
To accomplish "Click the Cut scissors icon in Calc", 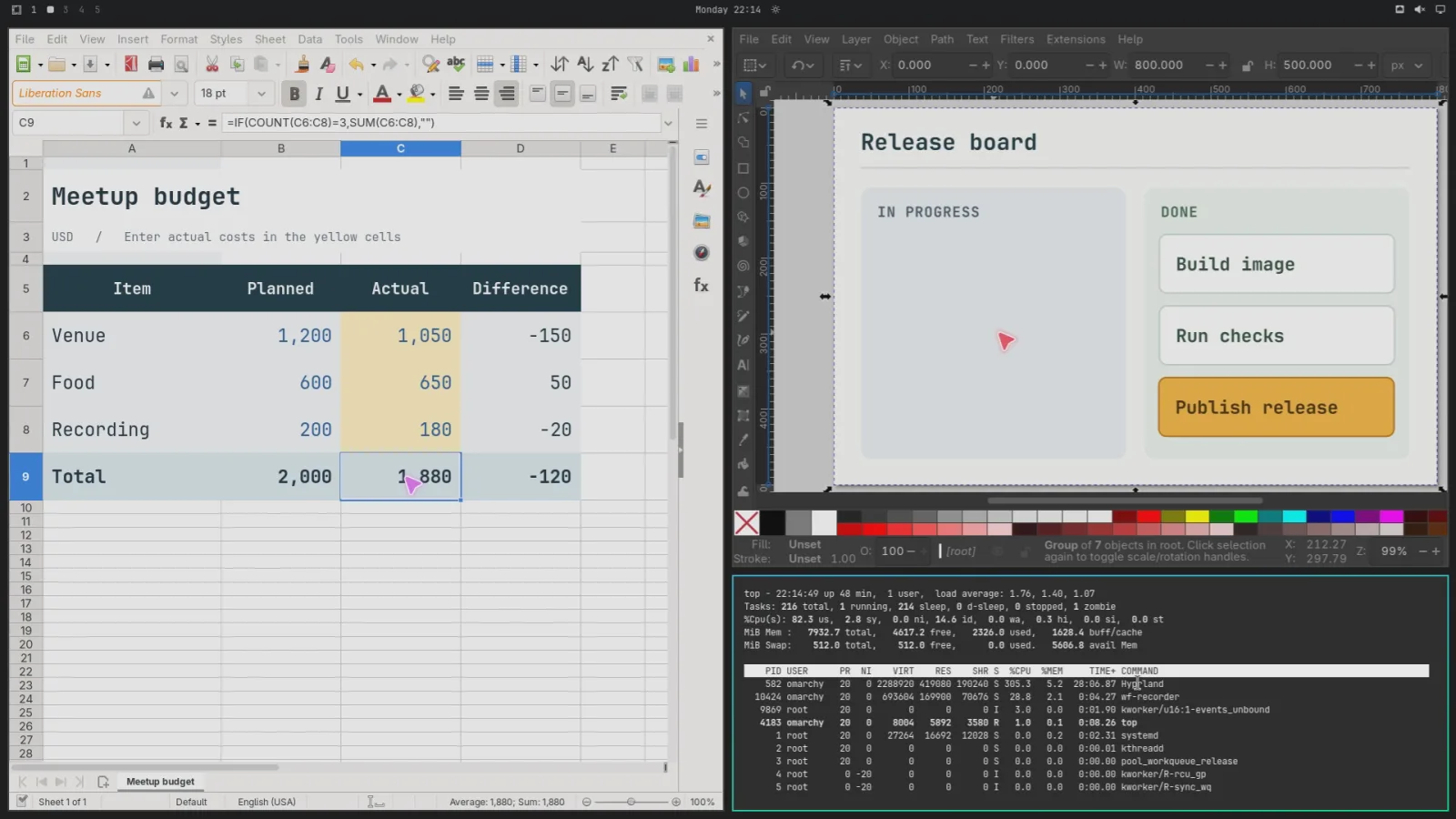I will 212,64.
